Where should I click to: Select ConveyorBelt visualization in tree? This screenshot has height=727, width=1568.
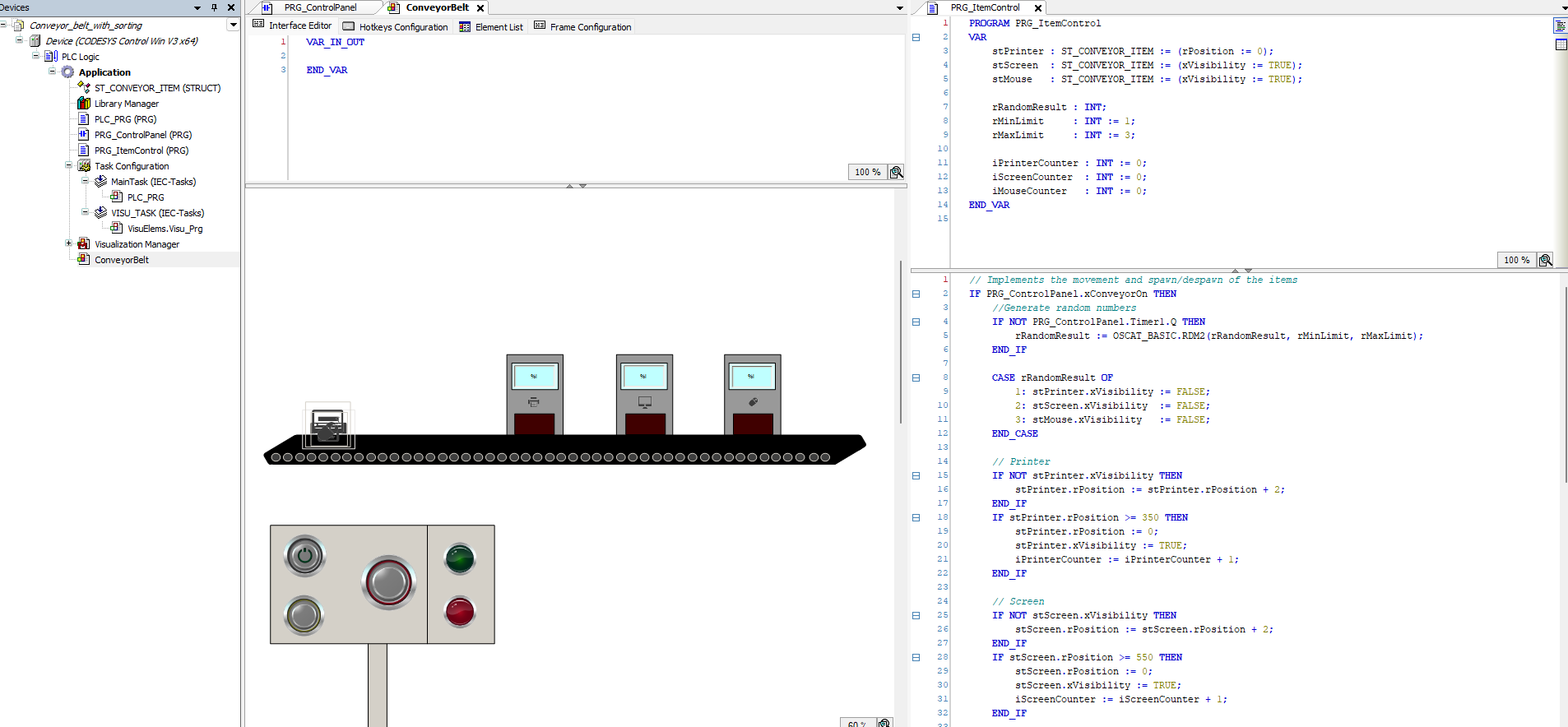122,260
